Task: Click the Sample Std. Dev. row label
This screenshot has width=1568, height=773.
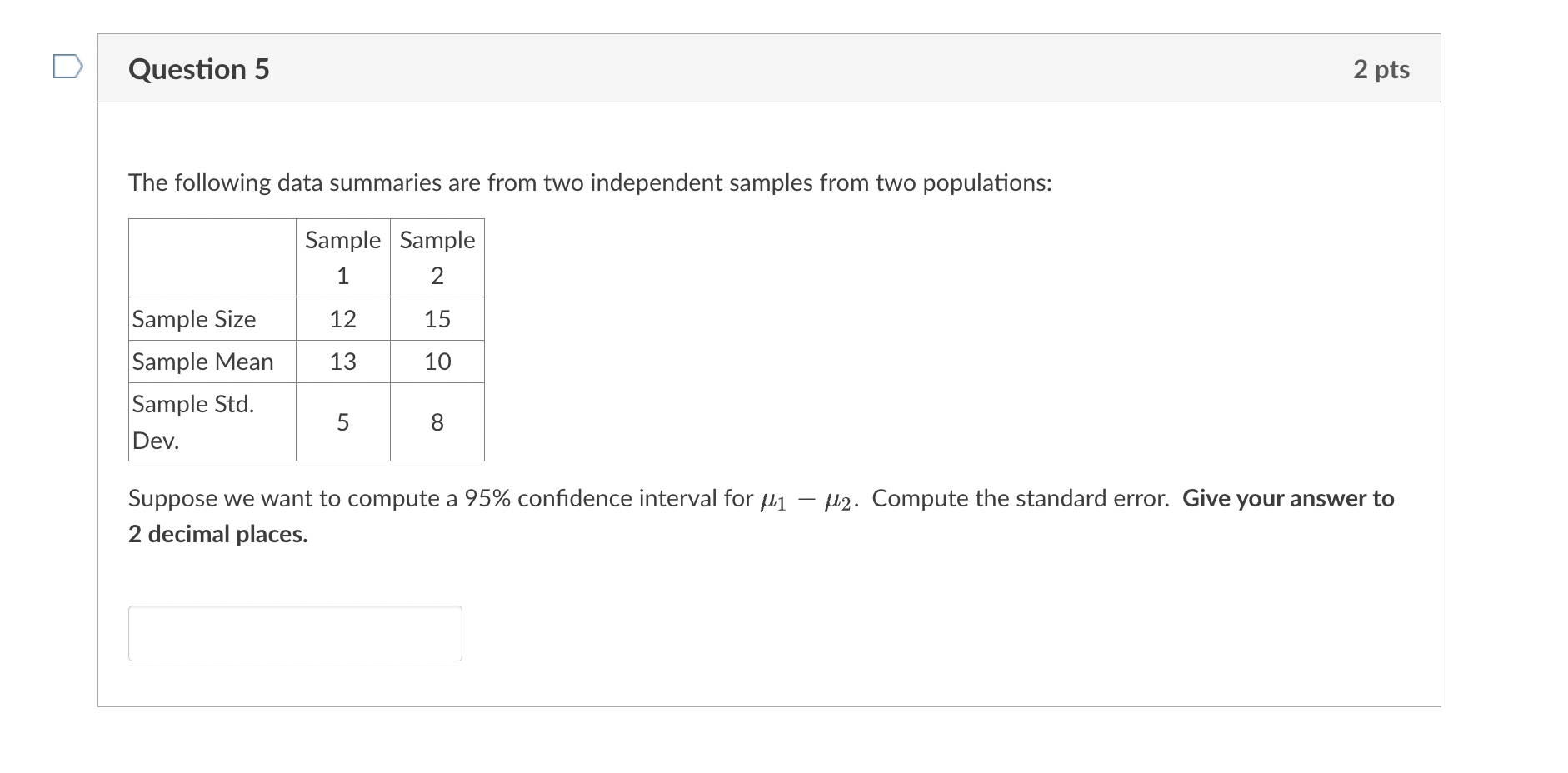Action: (192, 421)
